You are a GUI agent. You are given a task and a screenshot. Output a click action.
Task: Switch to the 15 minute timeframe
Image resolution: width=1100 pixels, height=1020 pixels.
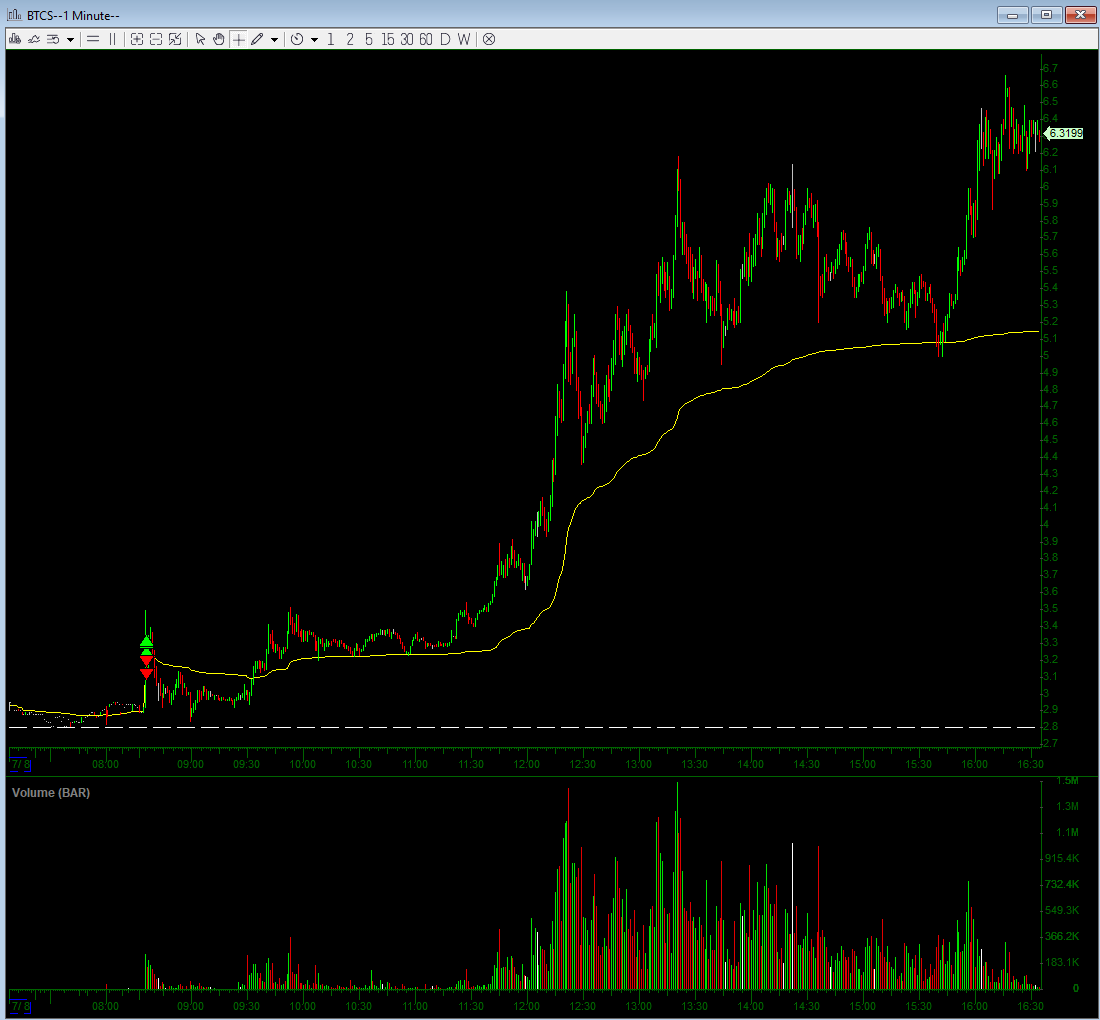coord(388,39)
